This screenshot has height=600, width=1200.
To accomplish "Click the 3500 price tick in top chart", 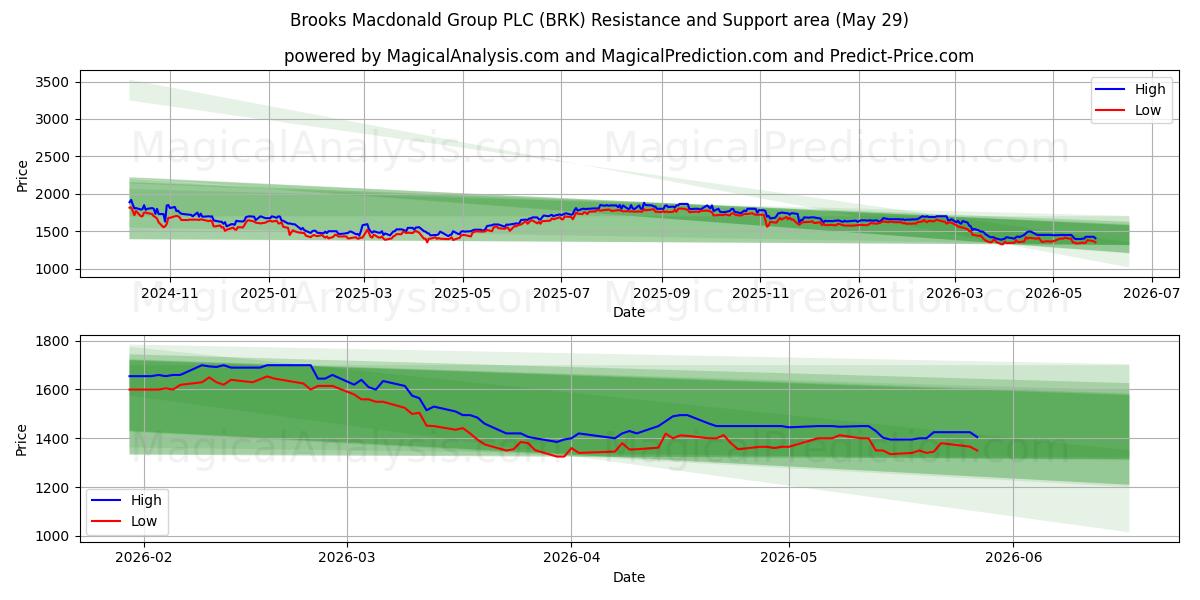I will pos(53,82).
